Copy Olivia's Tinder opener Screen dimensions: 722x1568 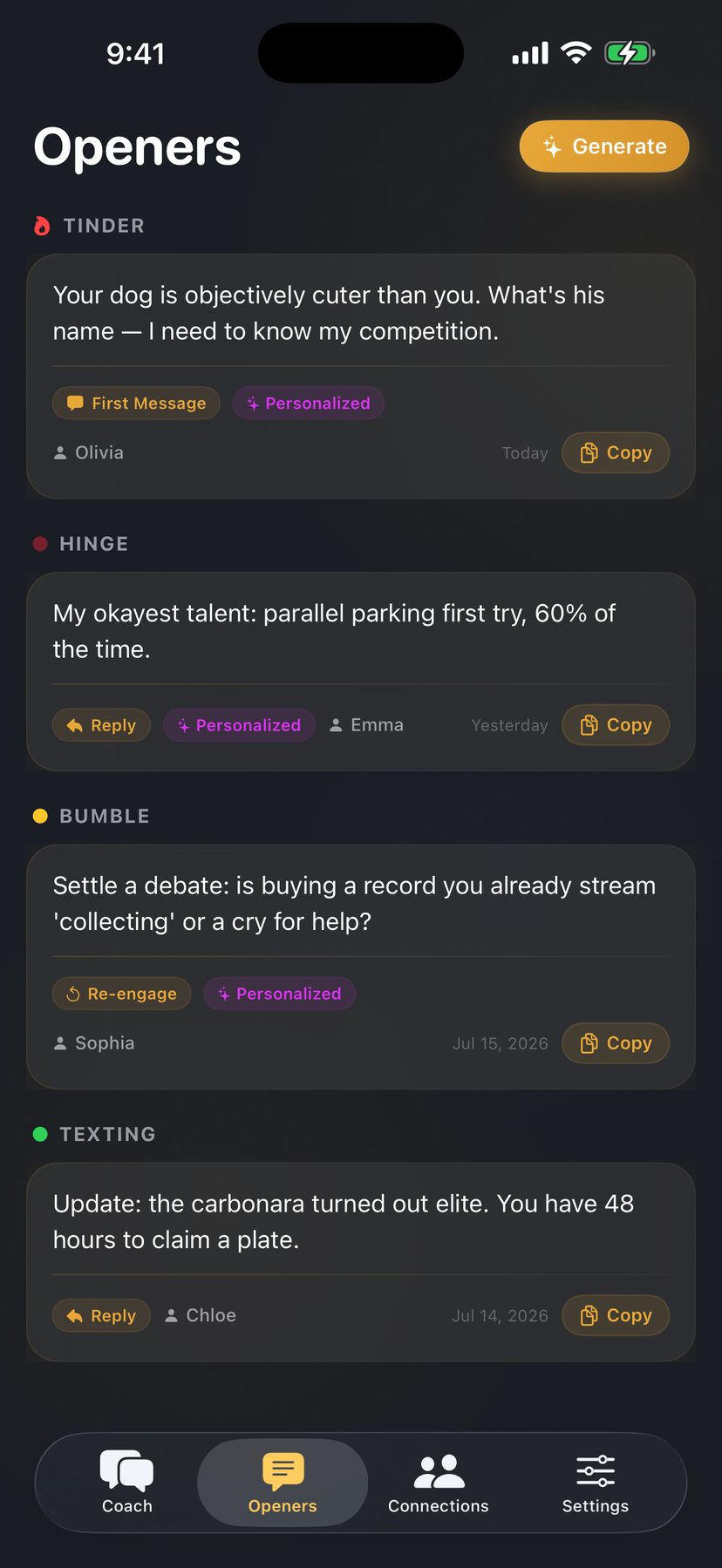point(616,453)
